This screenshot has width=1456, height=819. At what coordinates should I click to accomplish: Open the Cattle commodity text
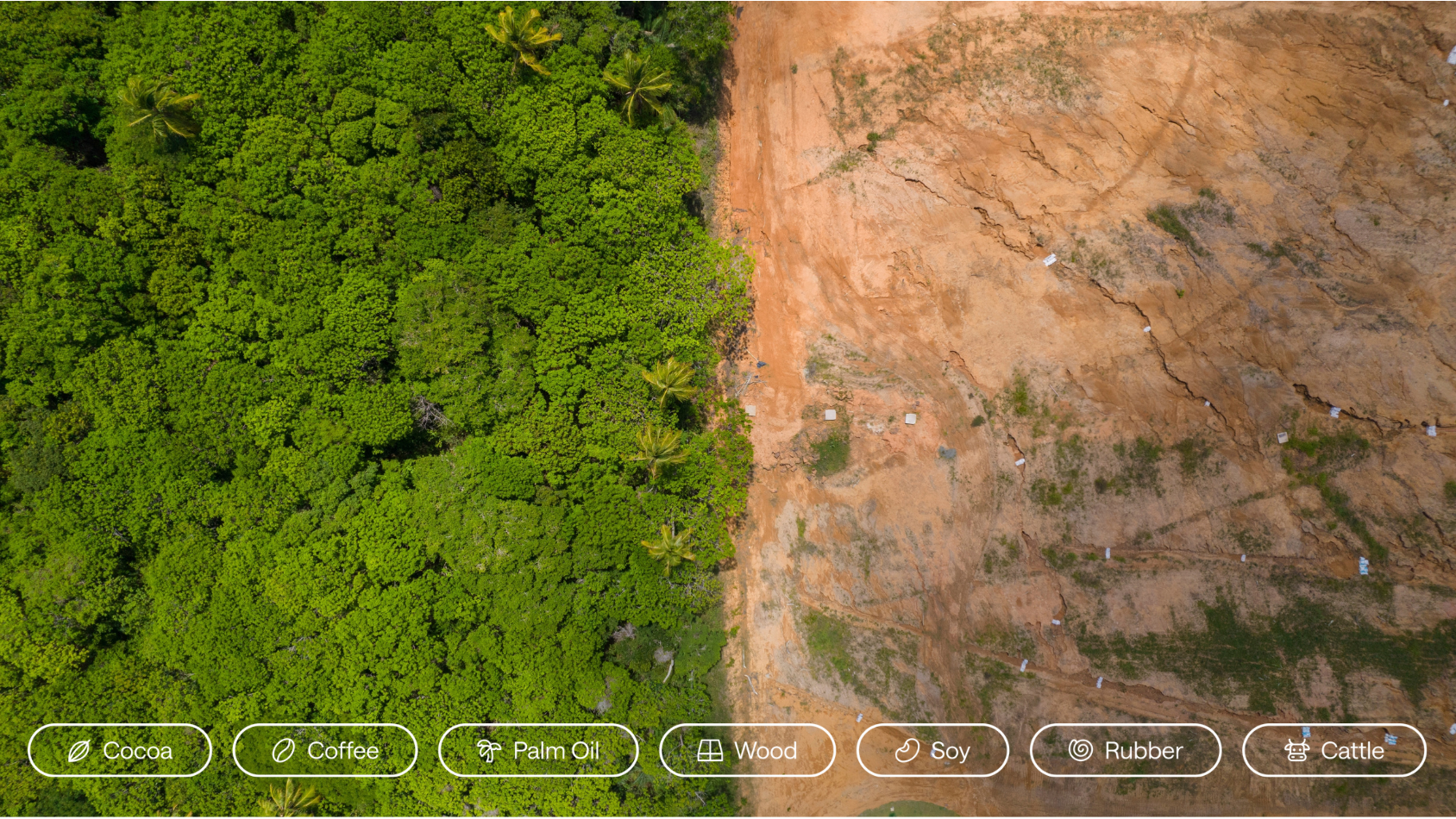[1352, 751]
